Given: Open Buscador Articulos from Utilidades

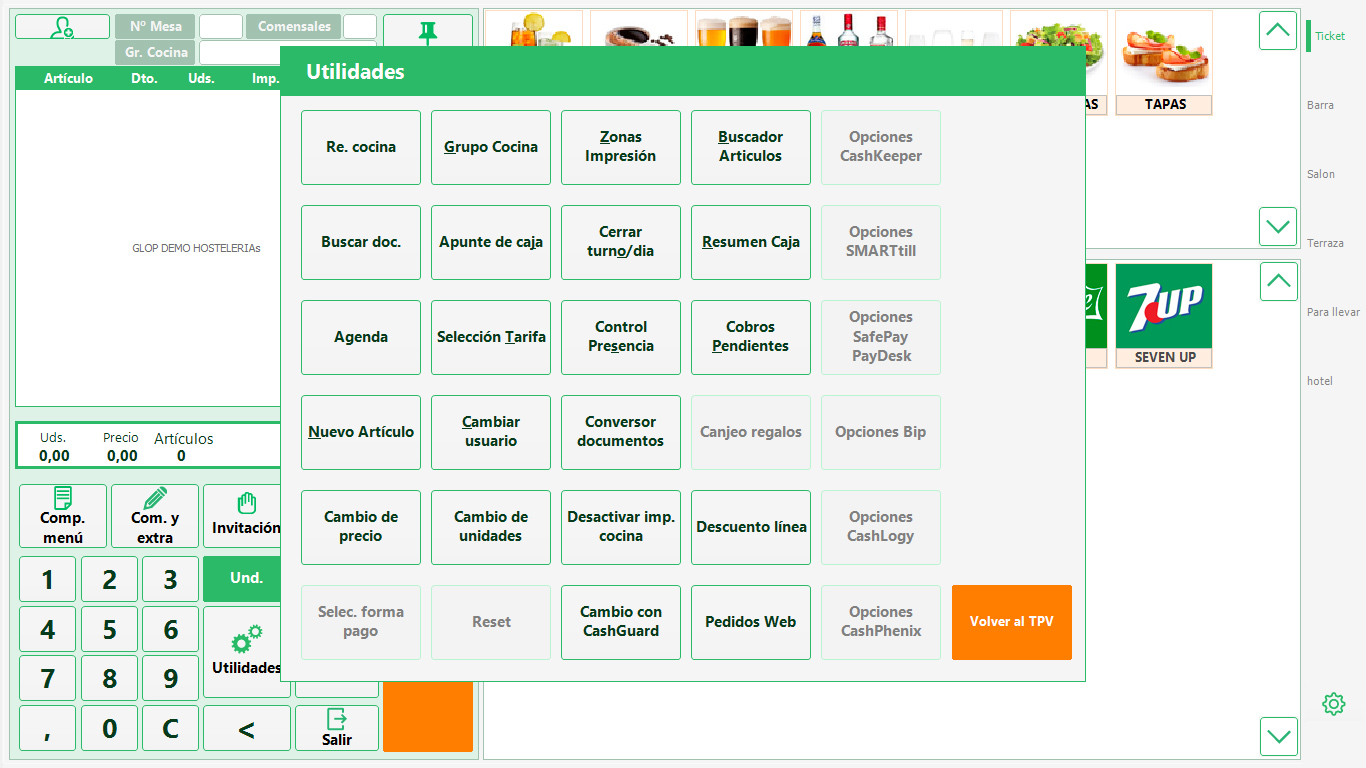Looking at the screenshot, I should coord(750,147).
